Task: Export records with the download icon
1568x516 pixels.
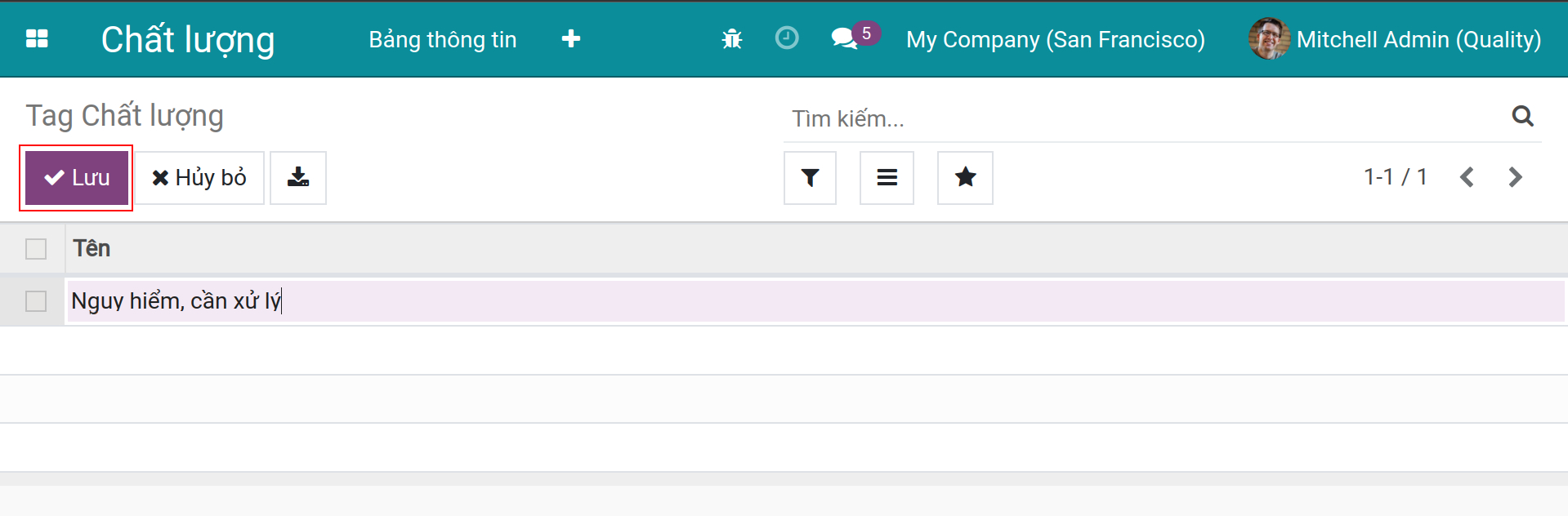Action: tap(298, 178)
